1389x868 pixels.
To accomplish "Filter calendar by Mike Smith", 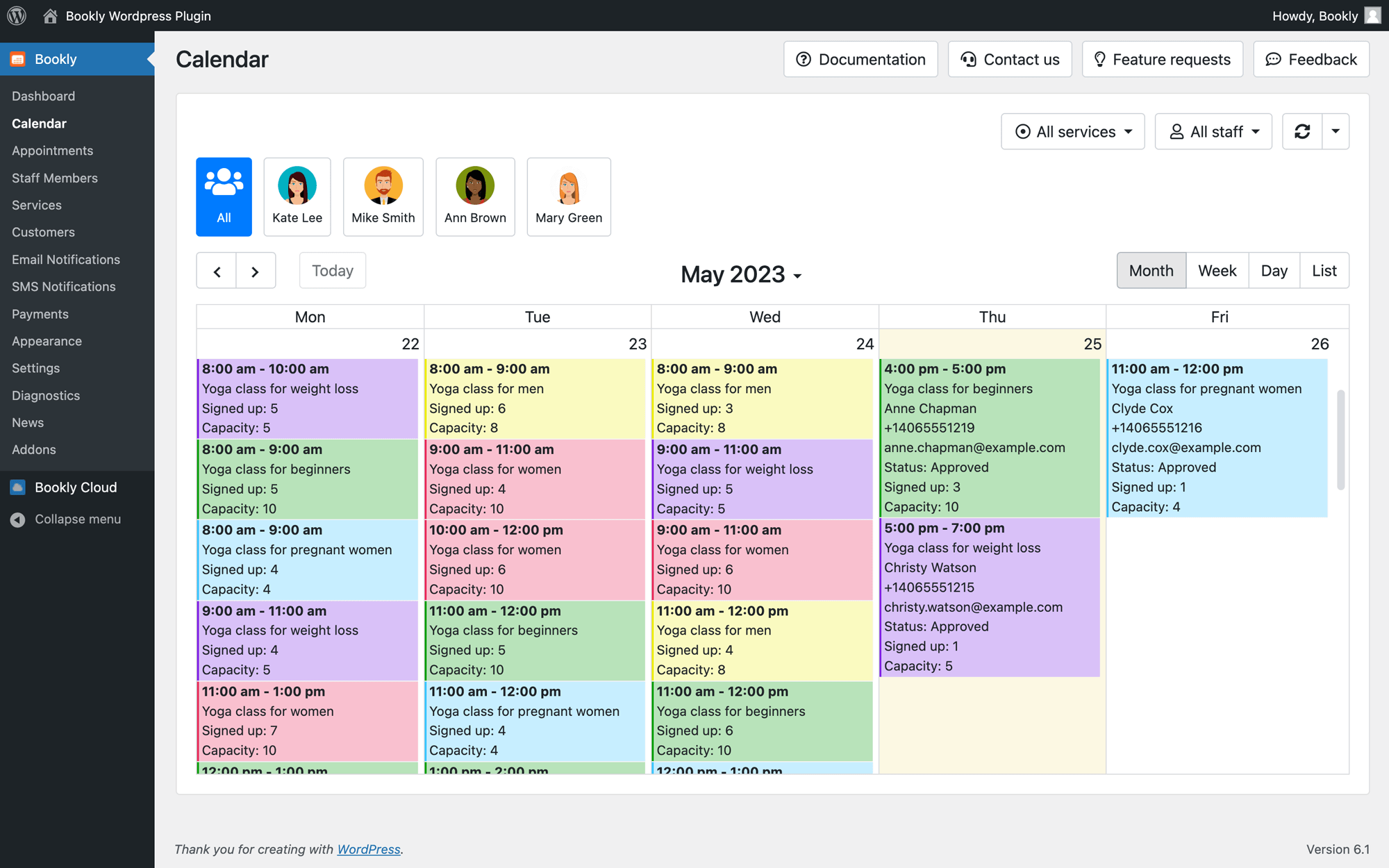I will (383, 197).
